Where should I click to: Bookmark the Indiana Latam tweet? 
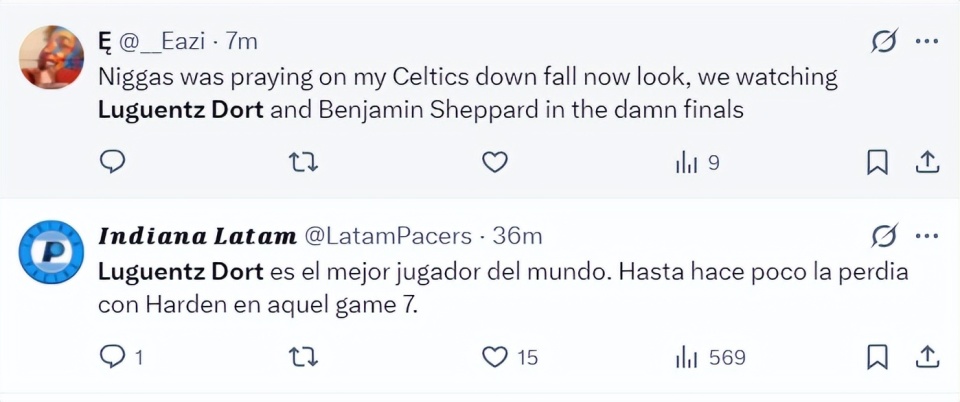pos(877,357)
